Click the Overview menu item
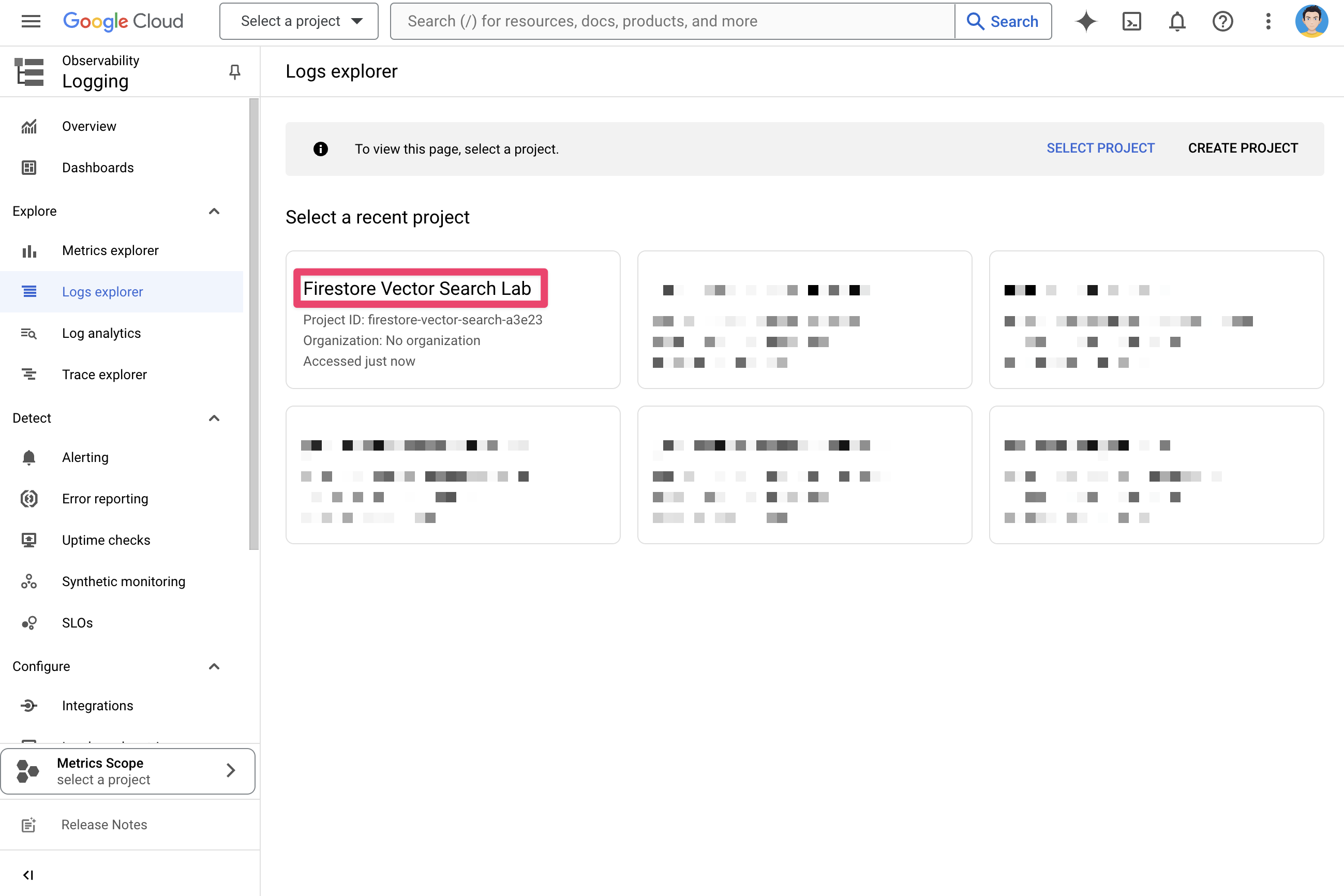The image size is (1344, 896). pyautogui.click(x=89, y=126)
